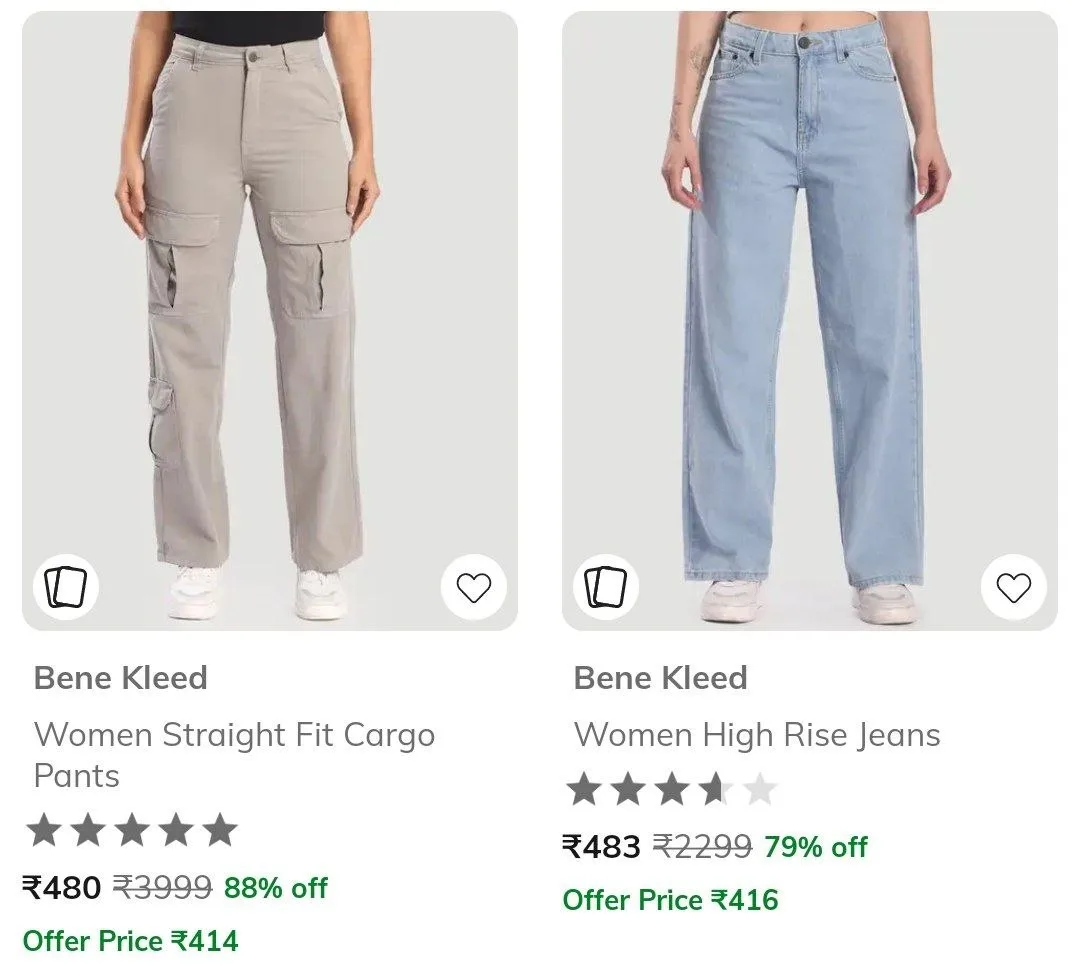Click the struck-through ₹3999 original price
This screenshot has height=969, width=1079.
tap(162, 888)
